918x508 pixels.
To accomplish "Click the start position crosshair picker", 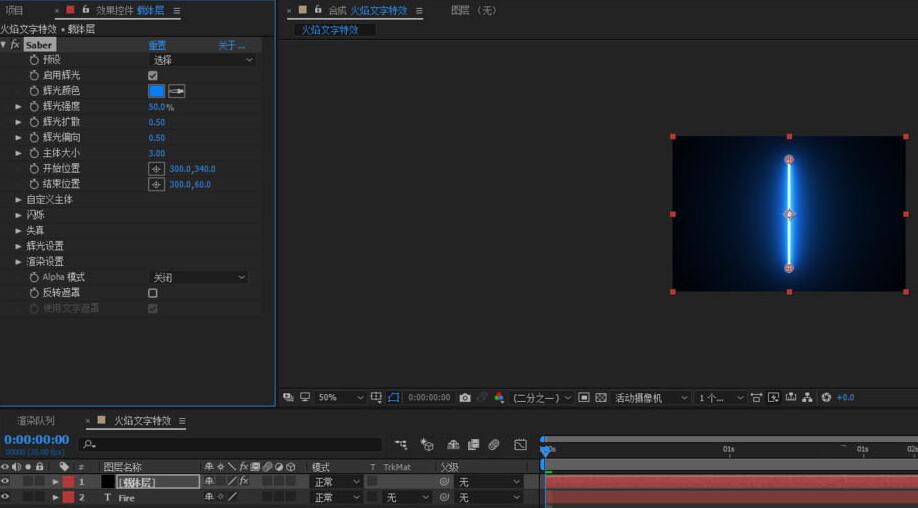I will click(157, 169).
